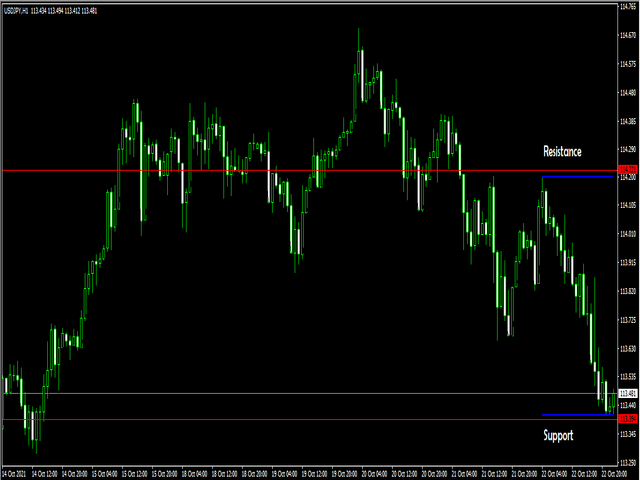
Task: Click the 15 Oct 20:00 time label
Action: click(x=164, y=473)
